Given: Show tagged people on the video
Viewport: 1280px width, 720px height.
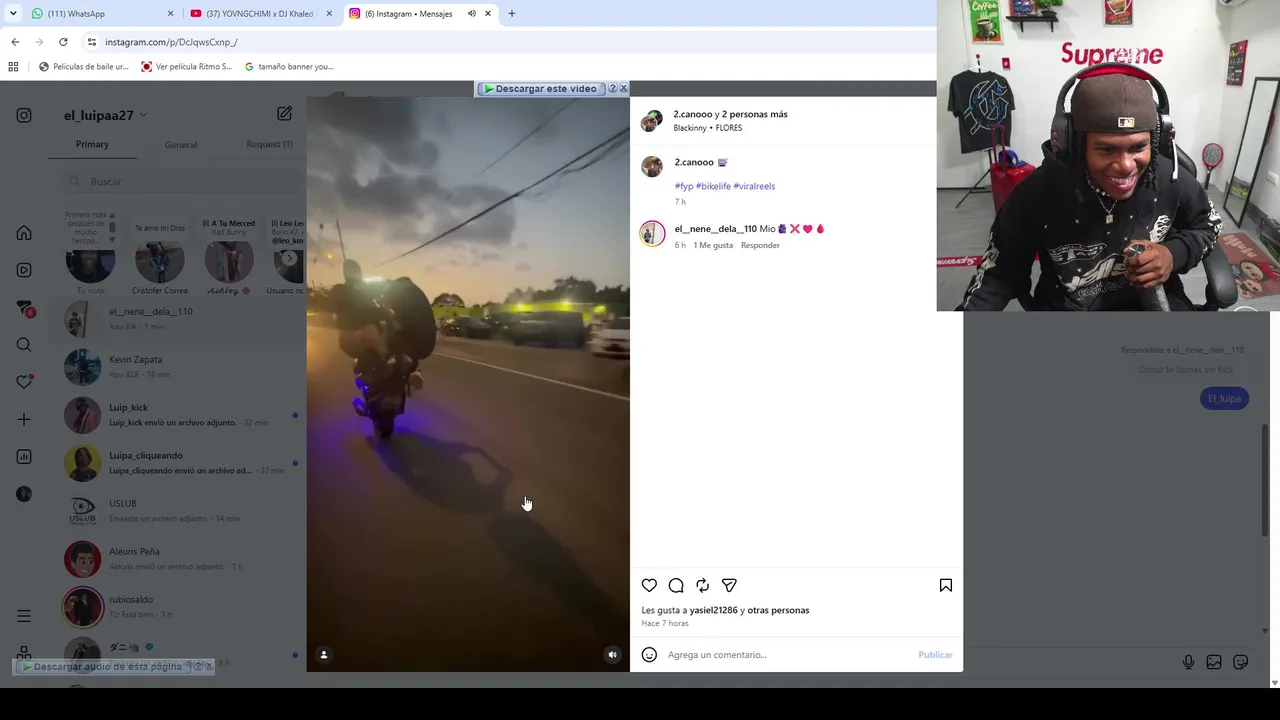Looking at the screenshot, I should [x=324, y=655].
